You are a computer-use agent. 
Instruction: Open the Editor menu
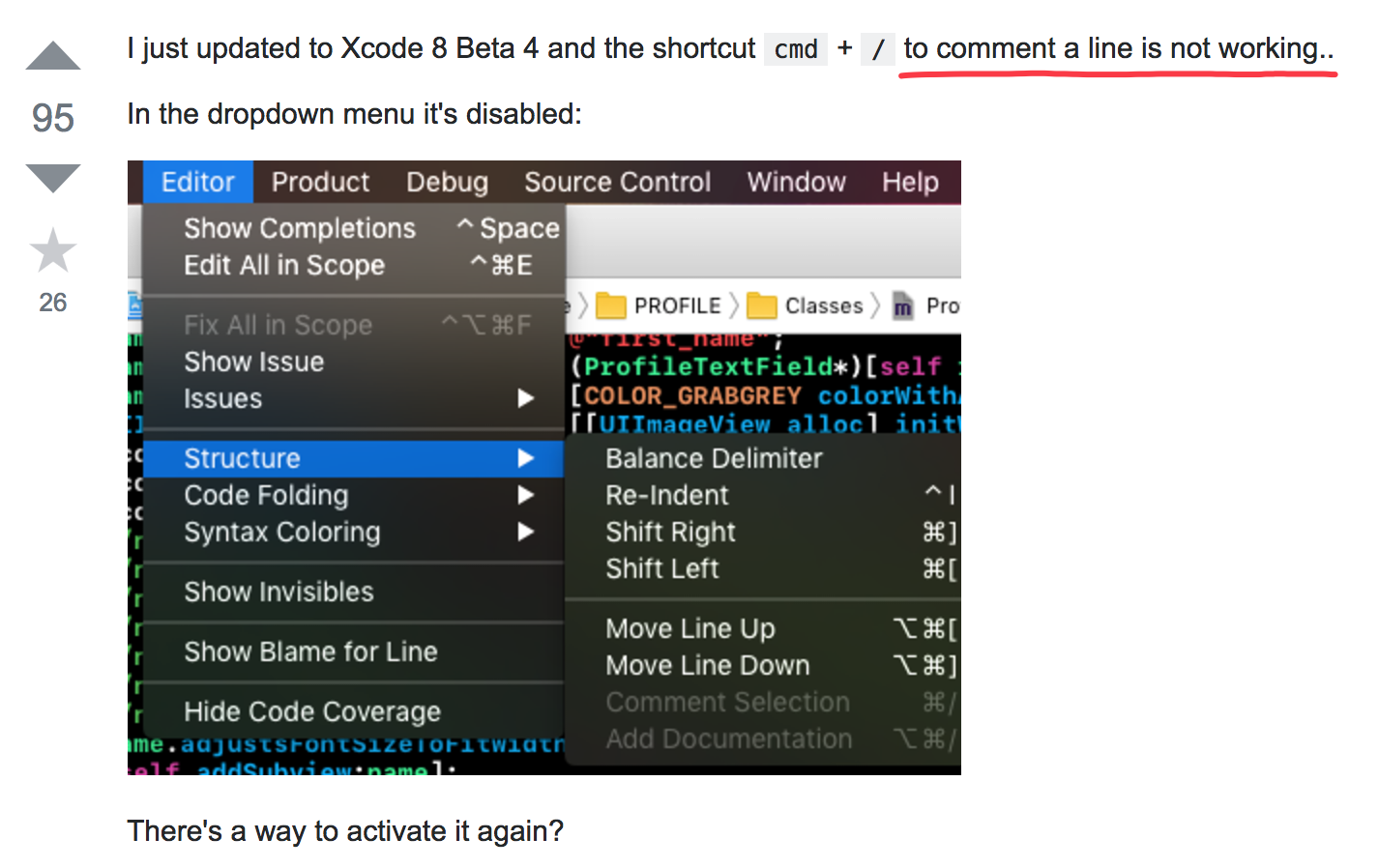pyautogui.click(x=198, y=182)
